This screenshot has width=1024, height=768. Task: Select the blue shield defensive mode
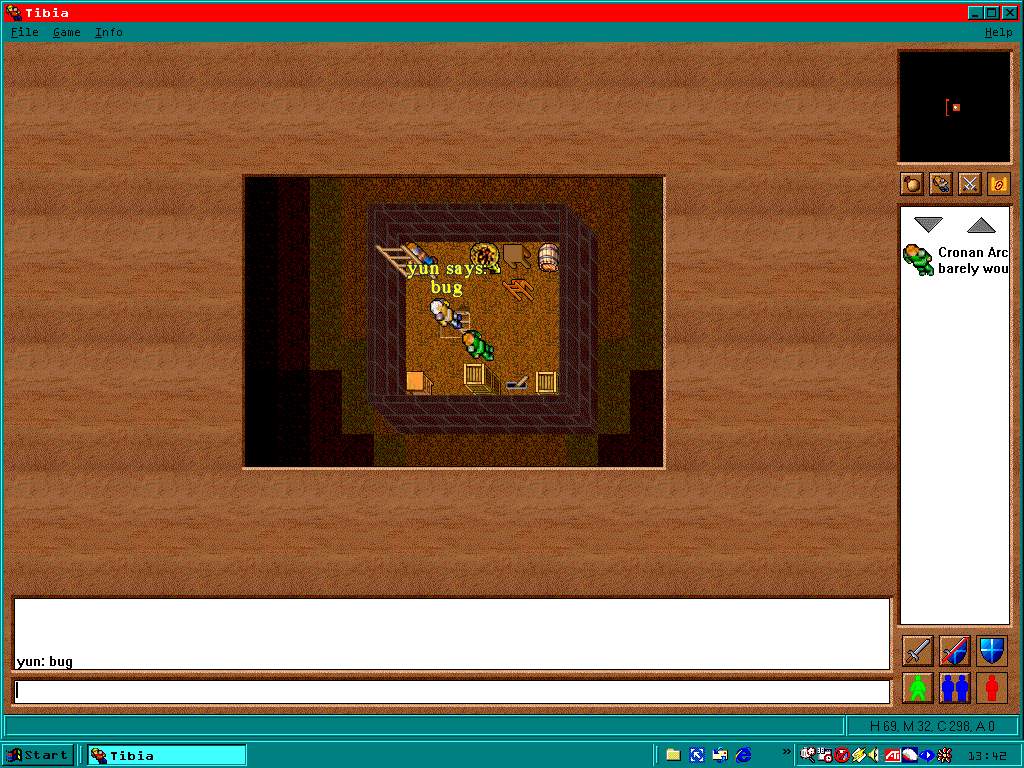992,651
